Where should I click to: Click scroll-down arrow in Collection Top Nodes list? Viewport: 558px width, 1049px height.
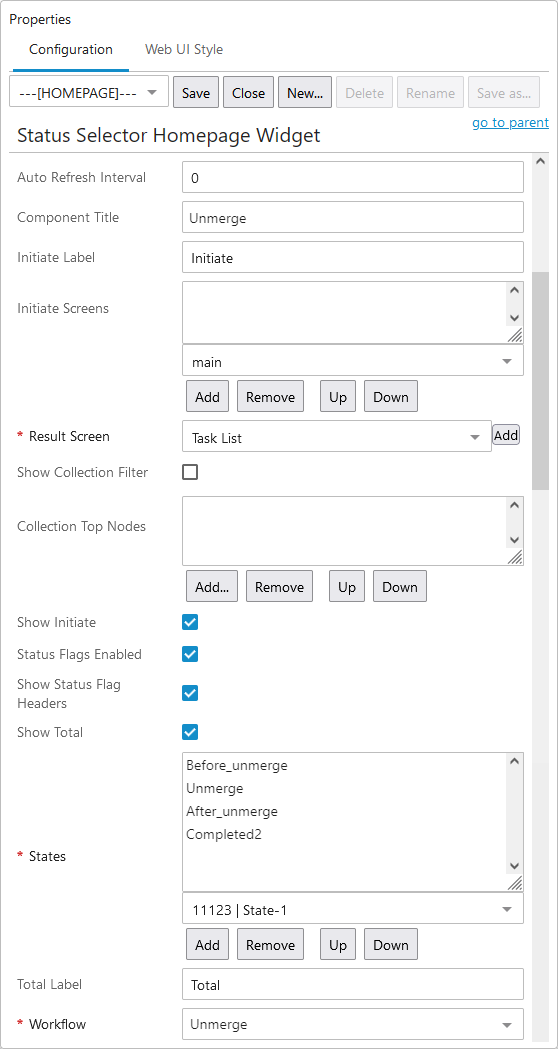514,540
